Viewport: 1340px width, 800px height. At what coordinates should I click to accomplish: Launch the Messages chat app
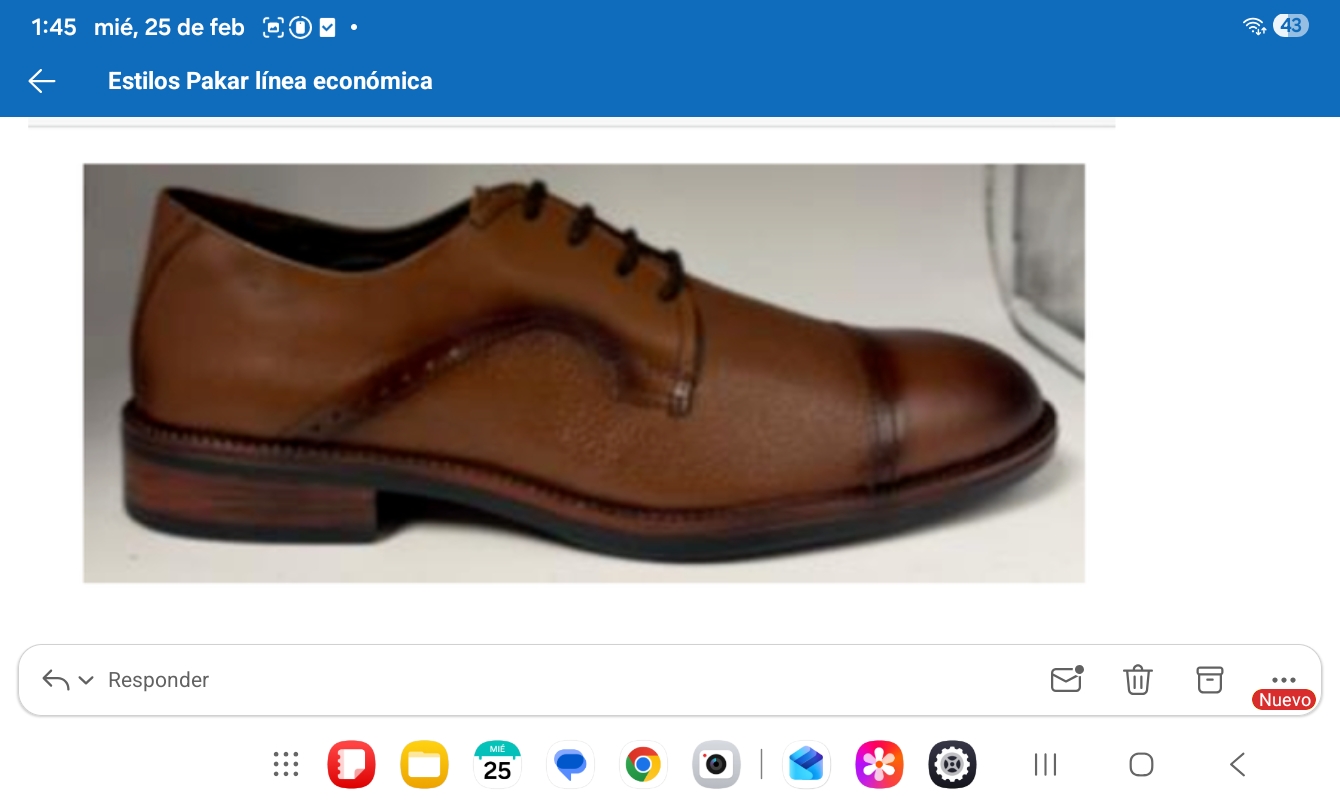pyautogui.click(x=570, y=765)
